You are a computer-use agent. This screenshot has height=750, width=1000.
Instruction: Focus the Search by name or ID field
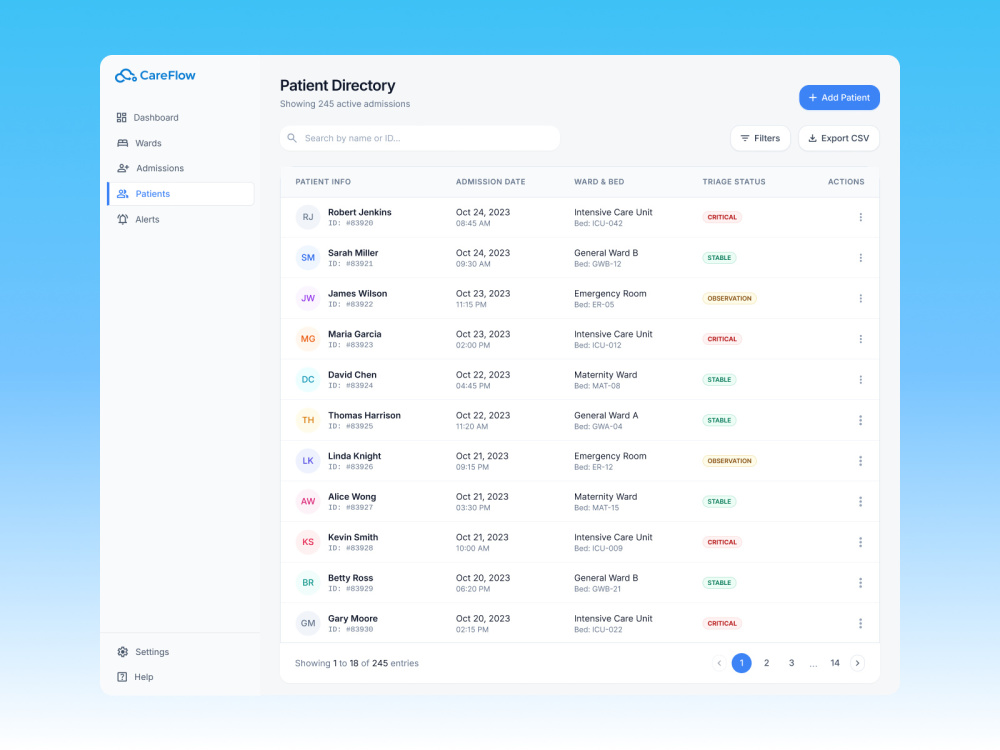click(420, 138)
